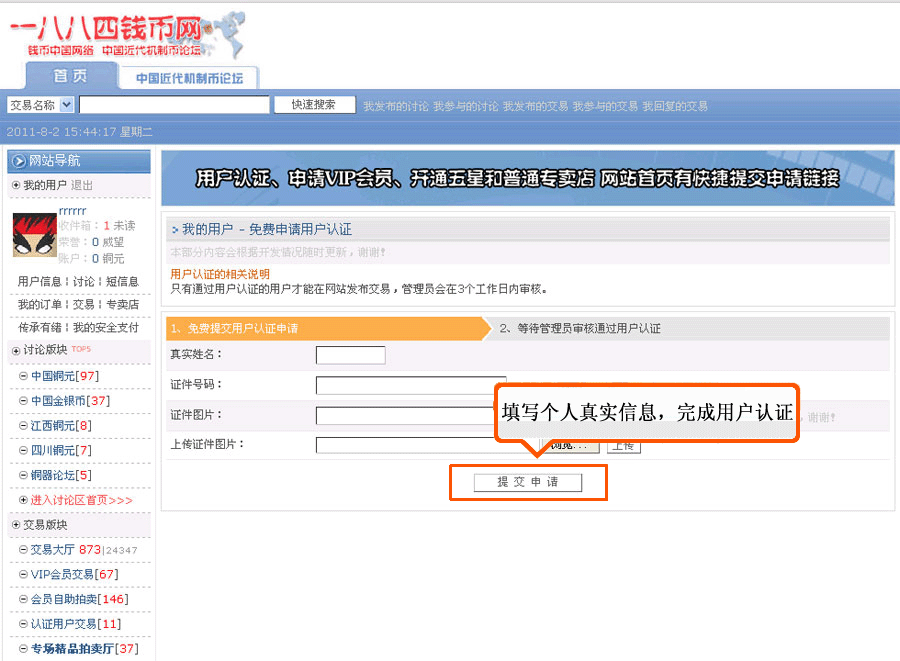The image size is (900, 661).
Task: Click the minus icon beside VIP会员交易
Action: point(23,575)
